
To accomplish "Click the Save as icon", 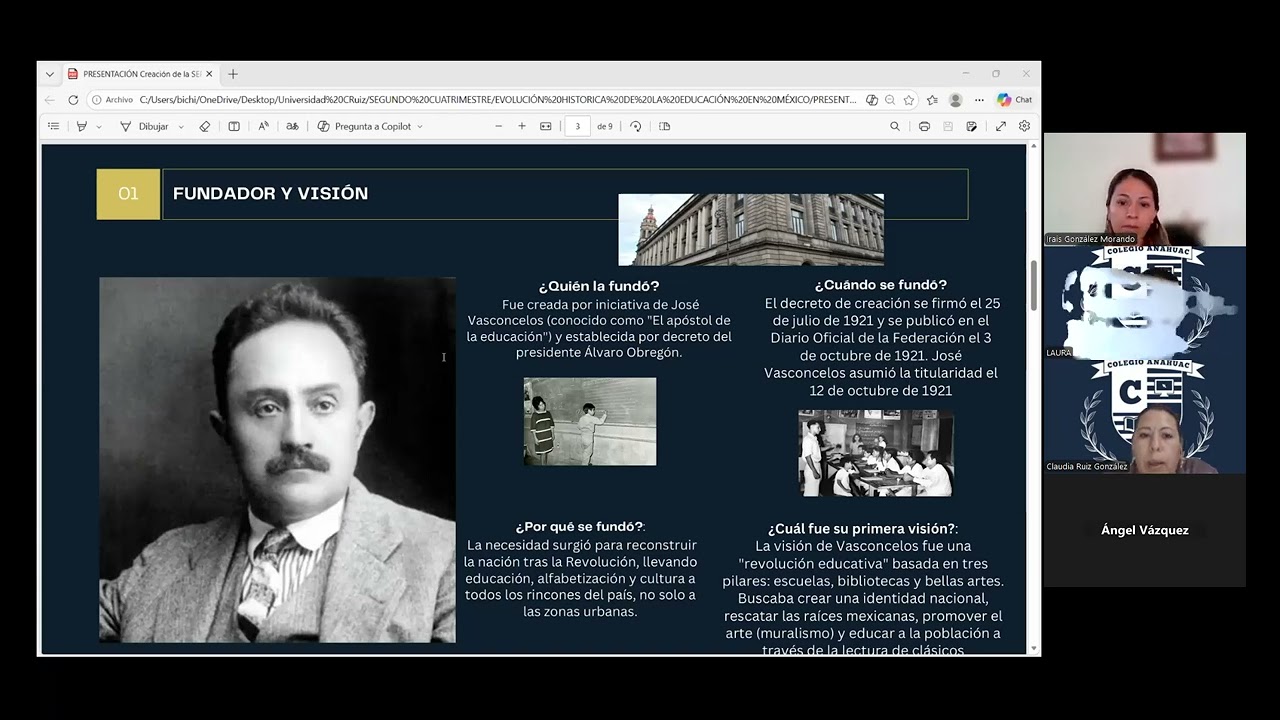I will coord(972,126).
